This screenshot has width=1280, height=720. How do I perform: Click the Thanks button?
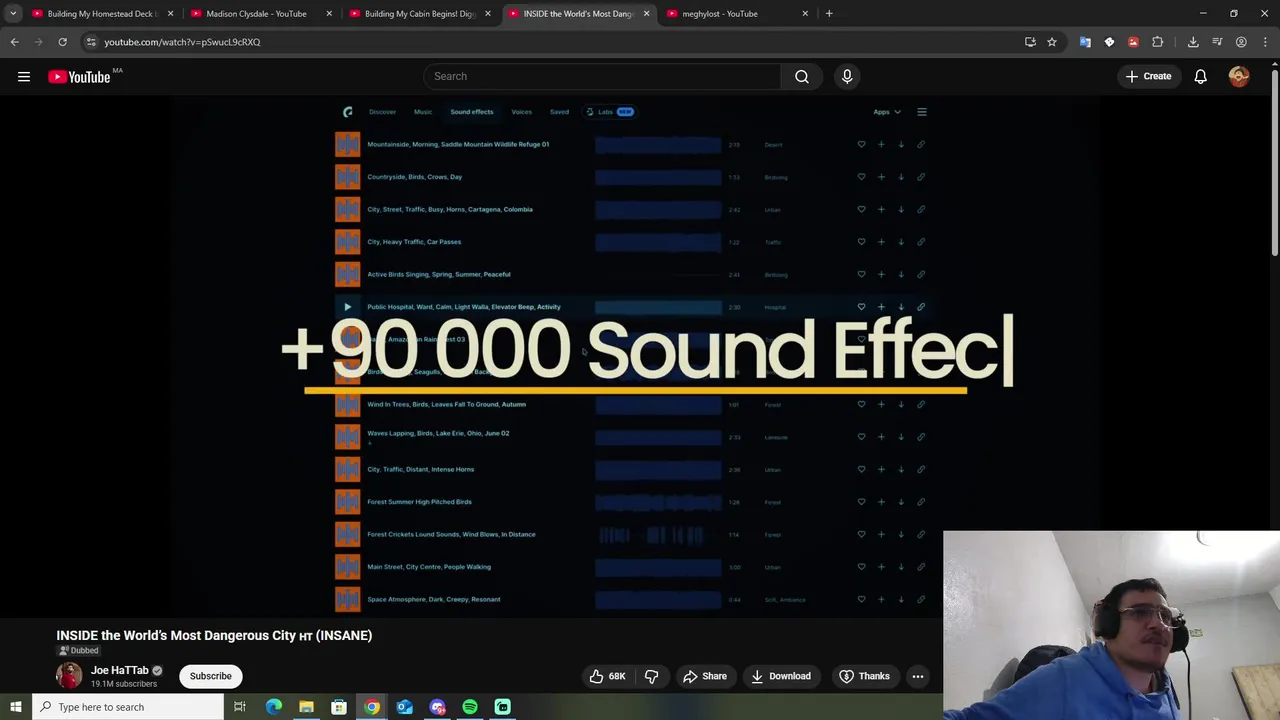[x=864, y=676]
